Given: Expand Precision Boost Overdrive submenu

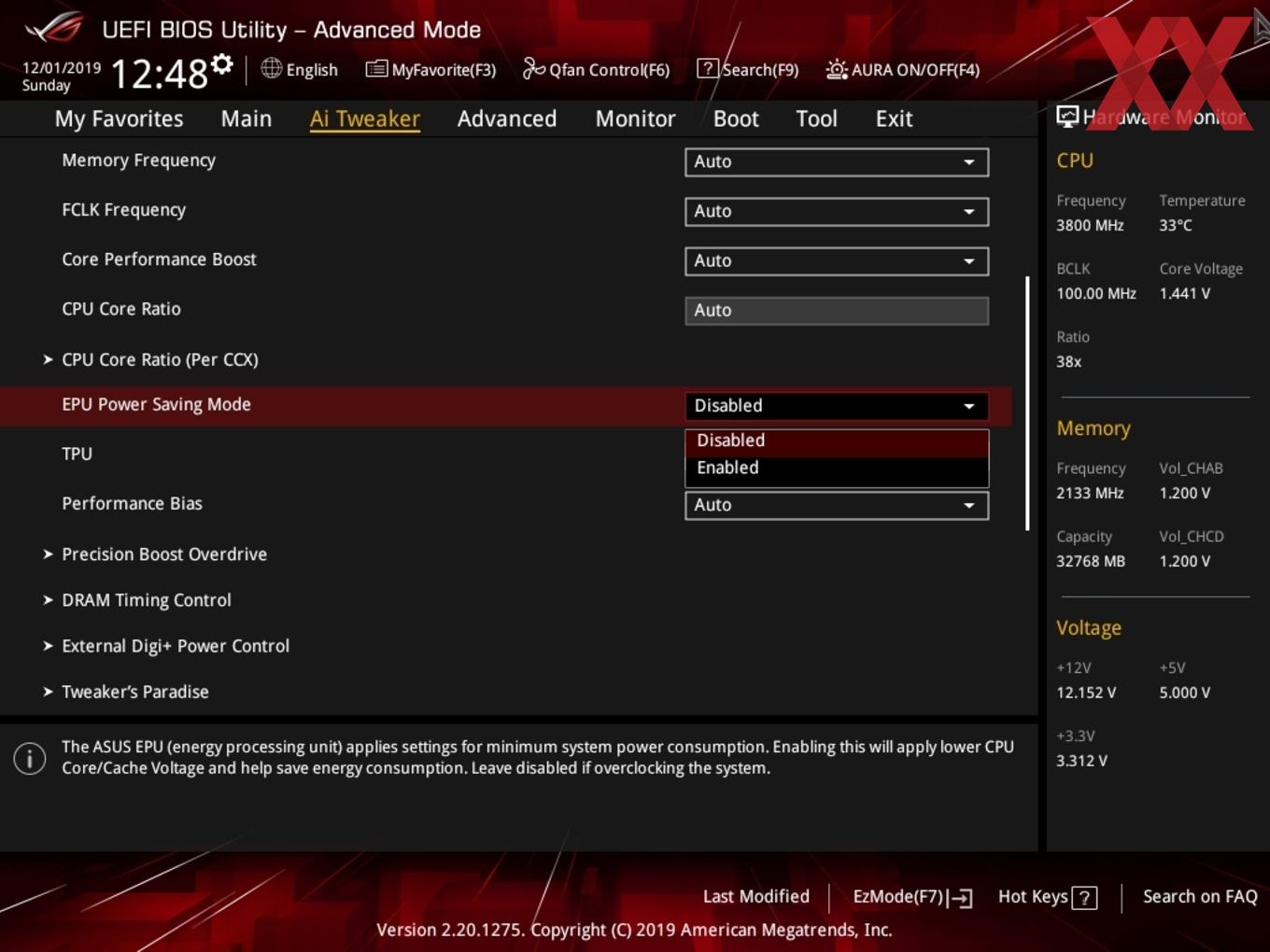Looking at the screenshot, I should [x=163, y=554].
